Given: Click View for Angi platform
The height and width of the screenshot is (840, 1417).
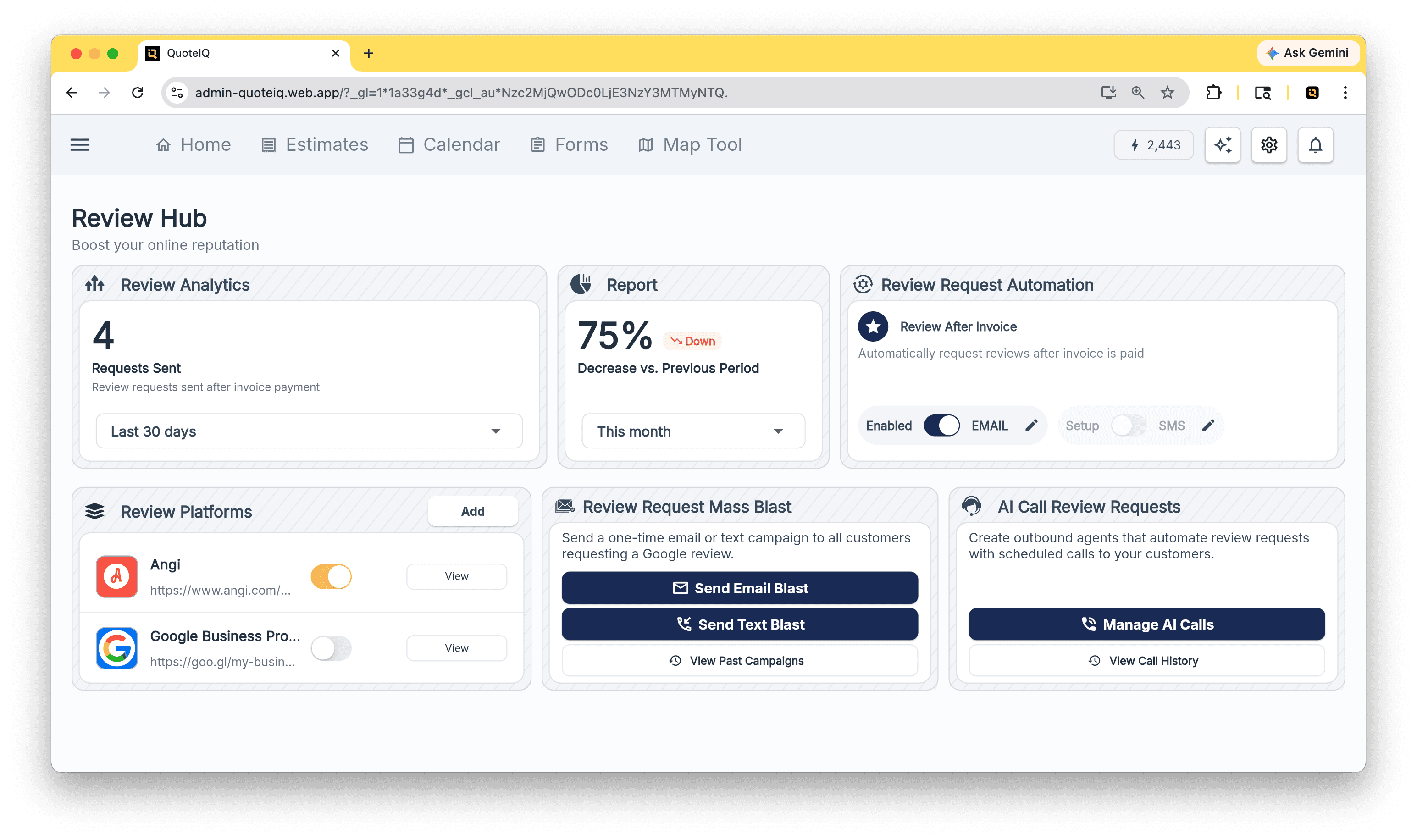Looking at the screenshot, I should (x=456, y=576).
